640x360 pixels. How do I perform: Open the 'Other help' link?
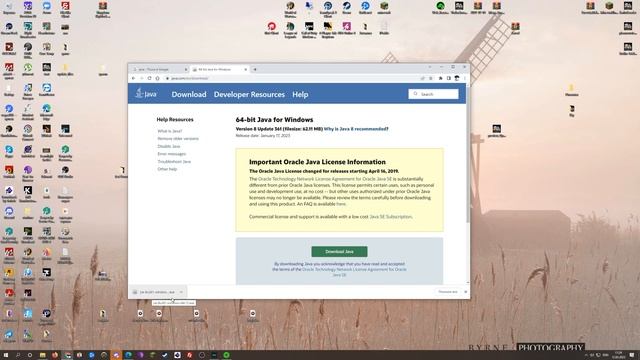click(167, 169)
